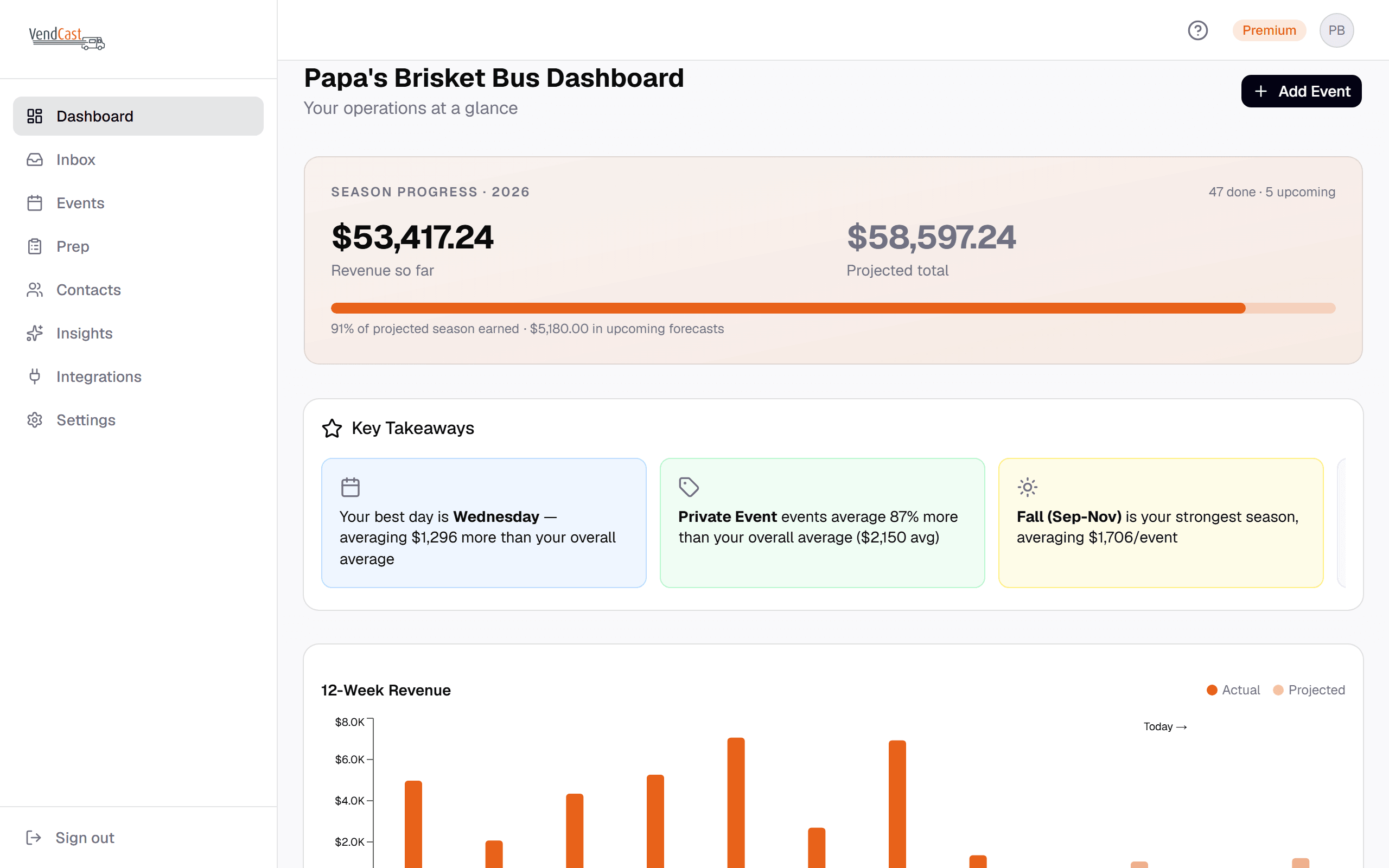
Task: Click the 'Today →' chart marker
Action: click(x=1165, y=727)
